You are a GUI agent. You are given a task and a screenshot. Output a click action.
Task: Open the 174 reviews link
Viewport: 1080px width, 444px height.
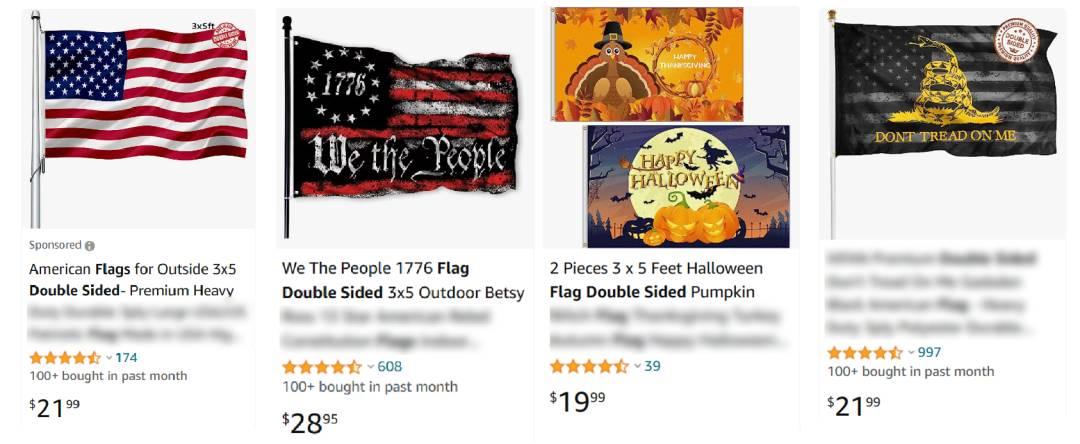pyautogui.click(x=126, y=358)
